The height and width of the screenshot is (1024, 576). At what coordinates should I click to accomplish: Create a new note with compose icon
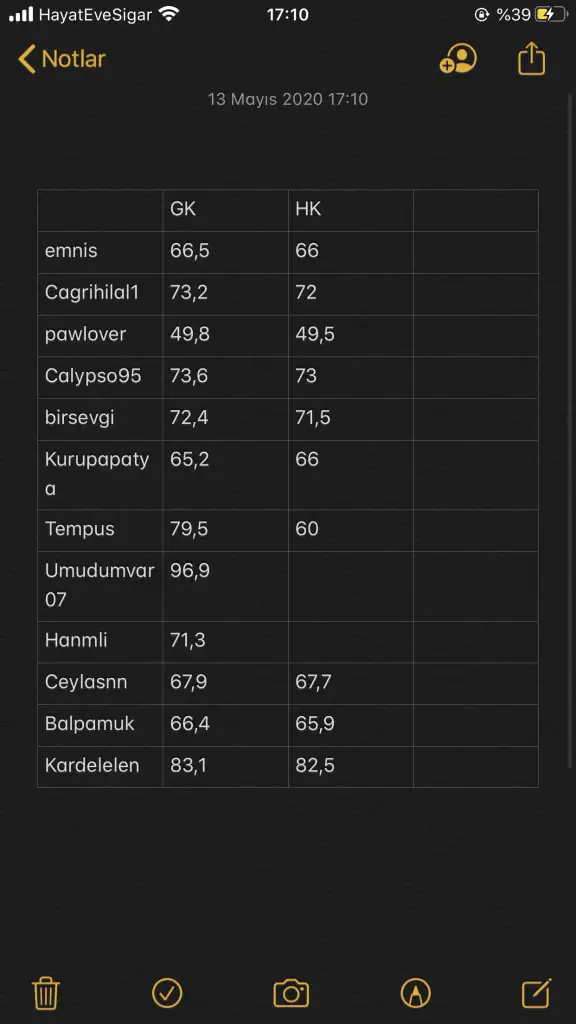tap(537, 993)
